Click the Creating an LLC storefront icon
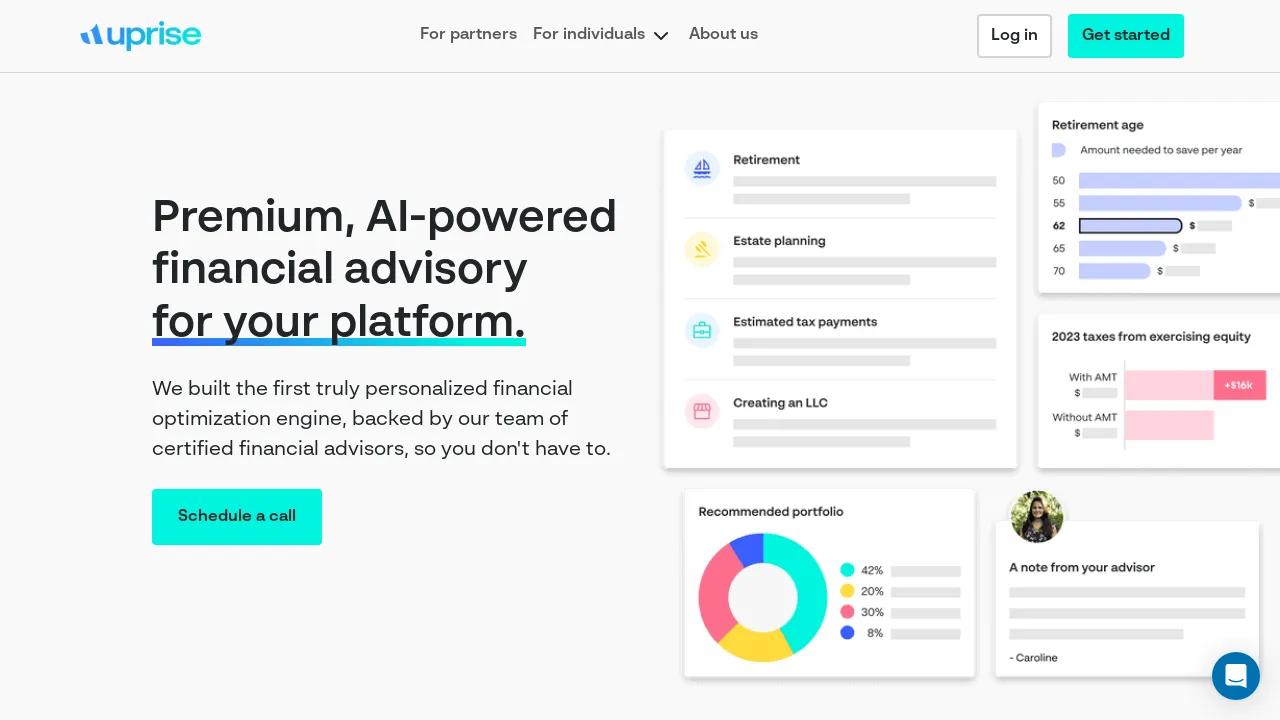Screen dimensions: 1280x720 (702, 411)
